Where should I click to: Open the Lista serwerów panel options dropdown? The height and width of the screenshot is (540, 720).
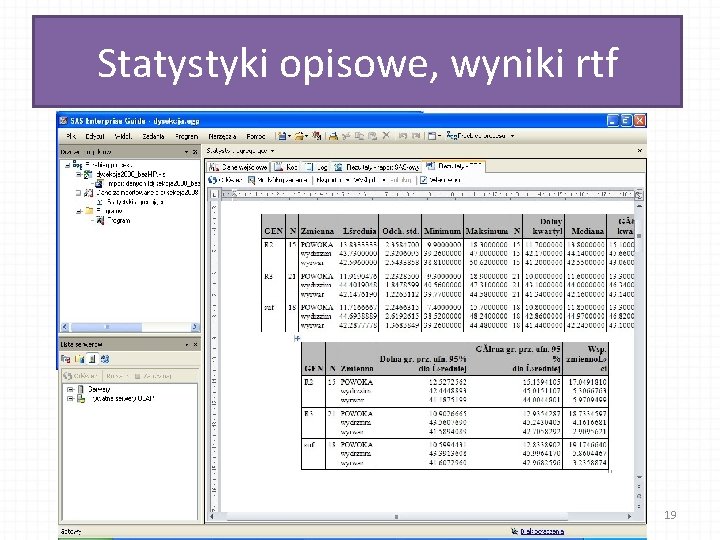click(187, 344)
